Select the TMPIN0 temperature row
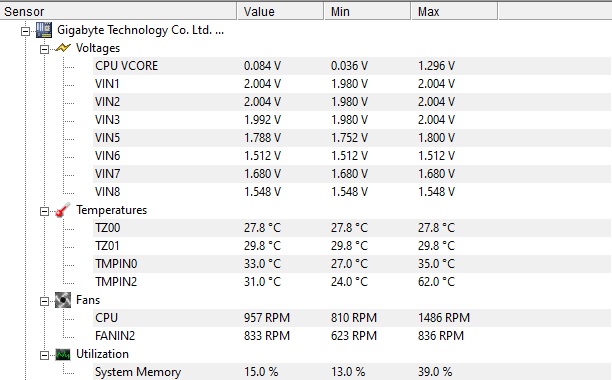612x380 pixels. pyautogui.click(x=352, y=264)
